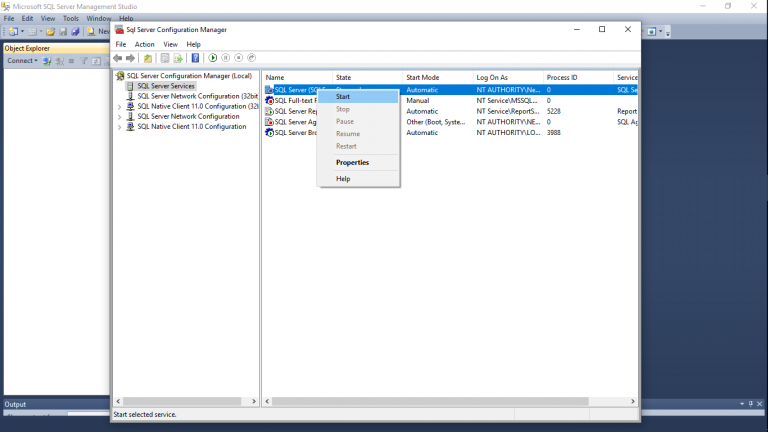Click the Help icon in Configuration Manager toolbar
This screenshot has width=768, height=432.
[x=195, y=58]
